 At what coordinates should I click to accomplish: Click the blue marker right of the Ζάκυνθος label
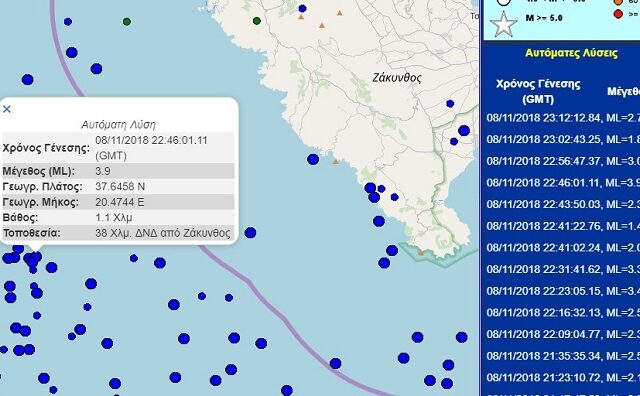tap(450, 104)
